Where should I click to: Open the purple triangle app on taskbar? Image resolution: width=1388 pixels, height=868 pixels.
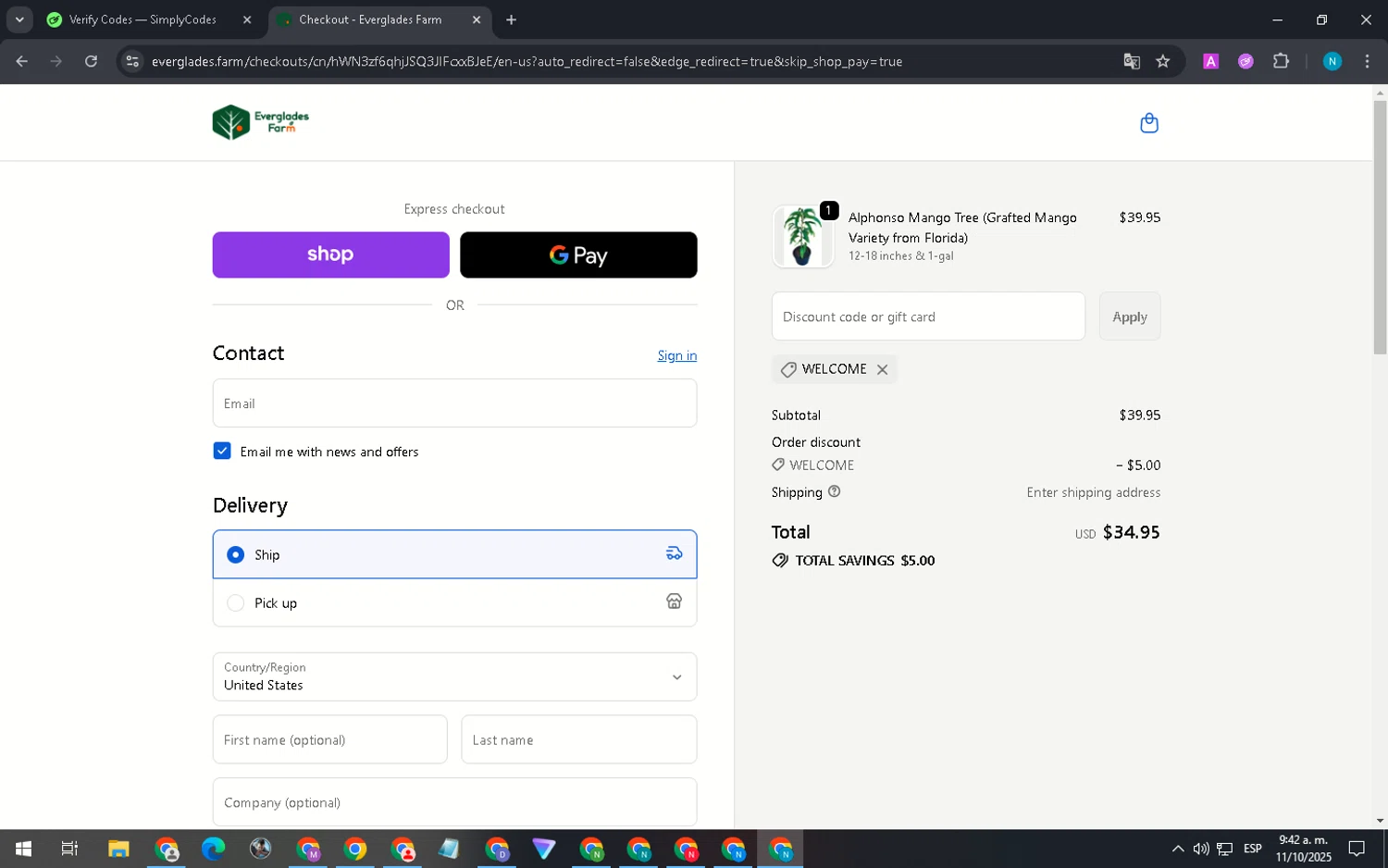[544, 849]
